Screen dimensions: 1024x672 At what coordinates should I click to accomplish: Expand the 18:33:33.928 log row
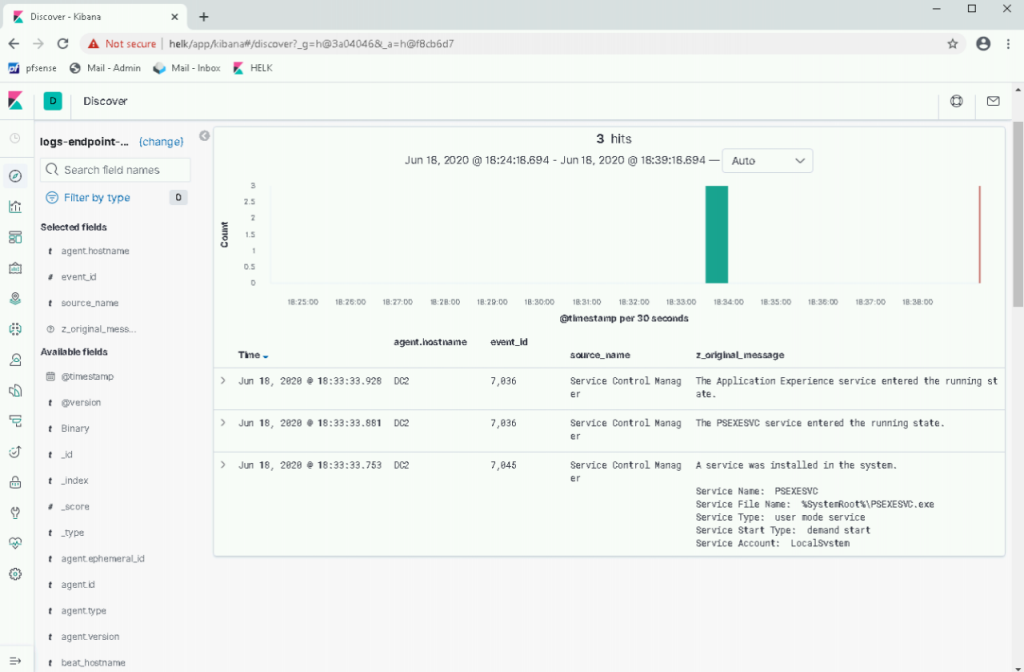point(223,381)
